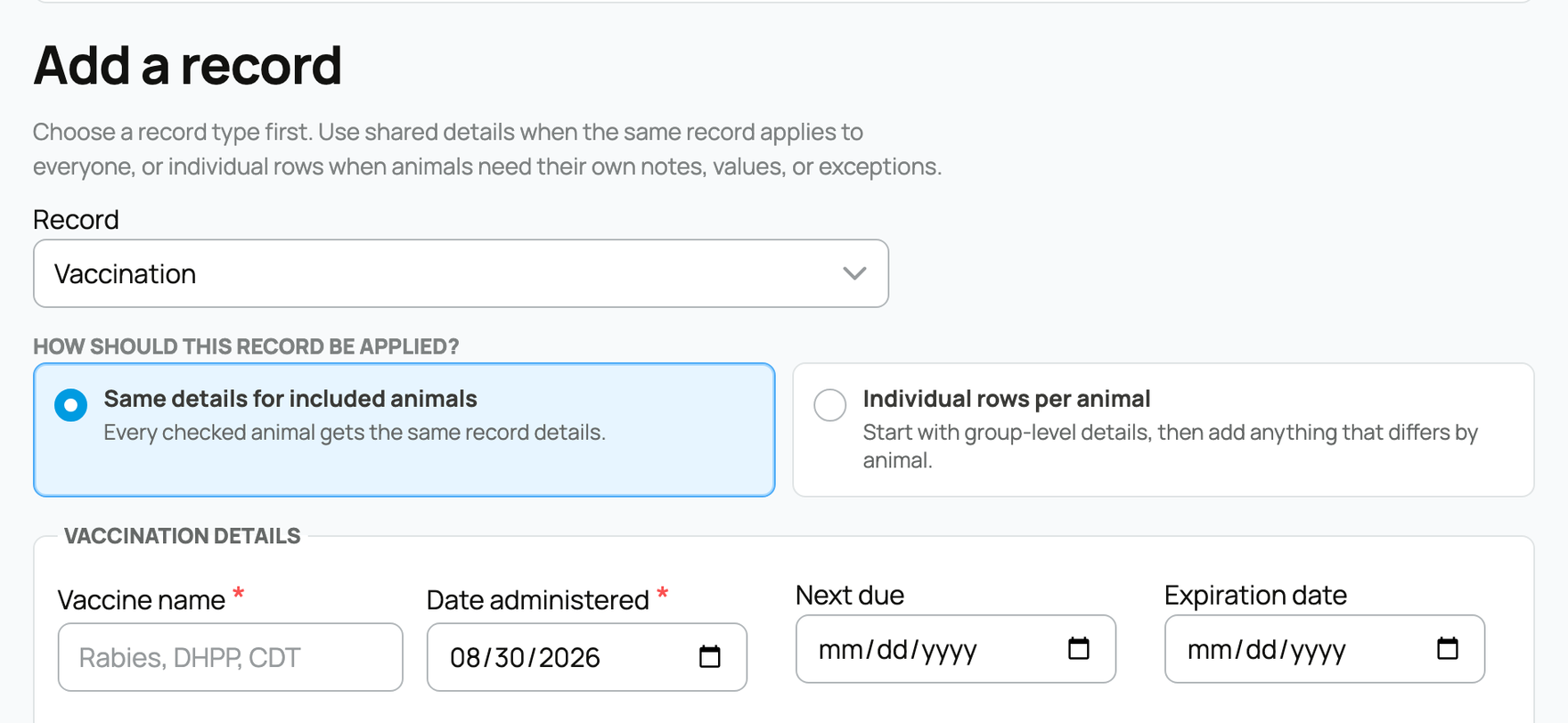Select Same details for included animals radio

pos(71,405)
